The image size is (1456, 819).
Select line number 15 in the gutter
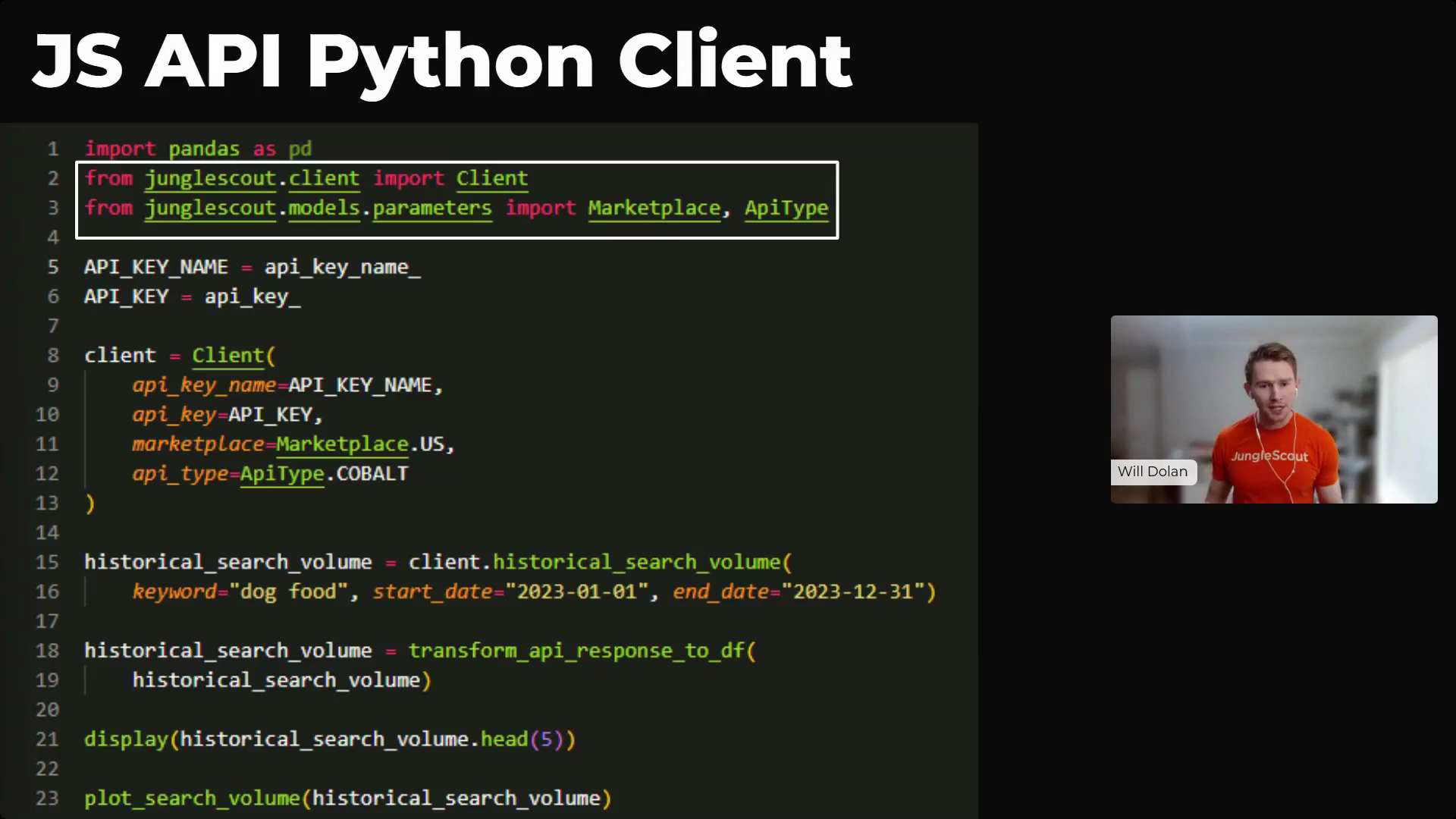click(47, 562)
